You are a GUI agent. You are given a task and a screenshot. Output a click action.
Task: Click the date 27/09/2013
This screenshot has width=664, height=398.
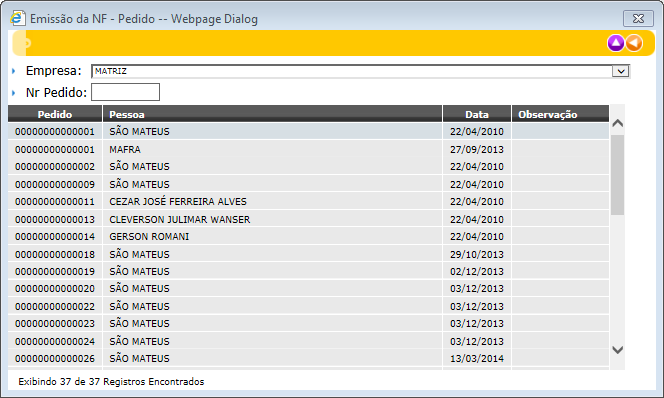477,149
